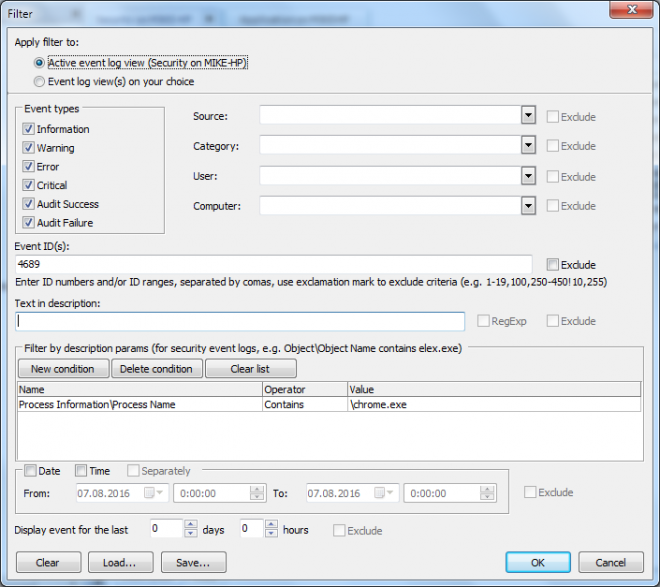Screen dimensions: 660x587
Task: Enable Exclude for Source
Action: (553, 117)
